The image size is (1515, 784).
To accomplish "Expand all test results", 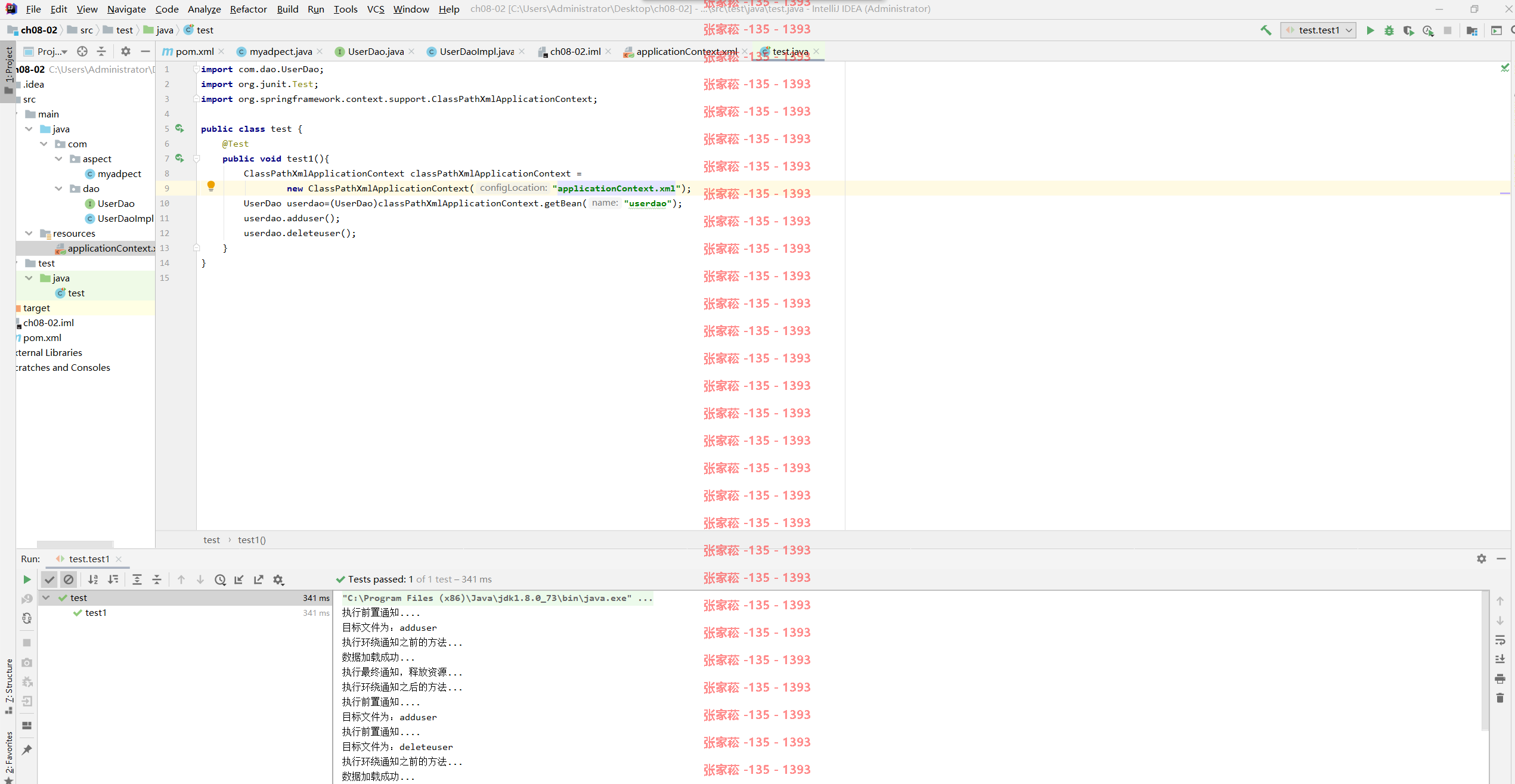I will point(137,580).
